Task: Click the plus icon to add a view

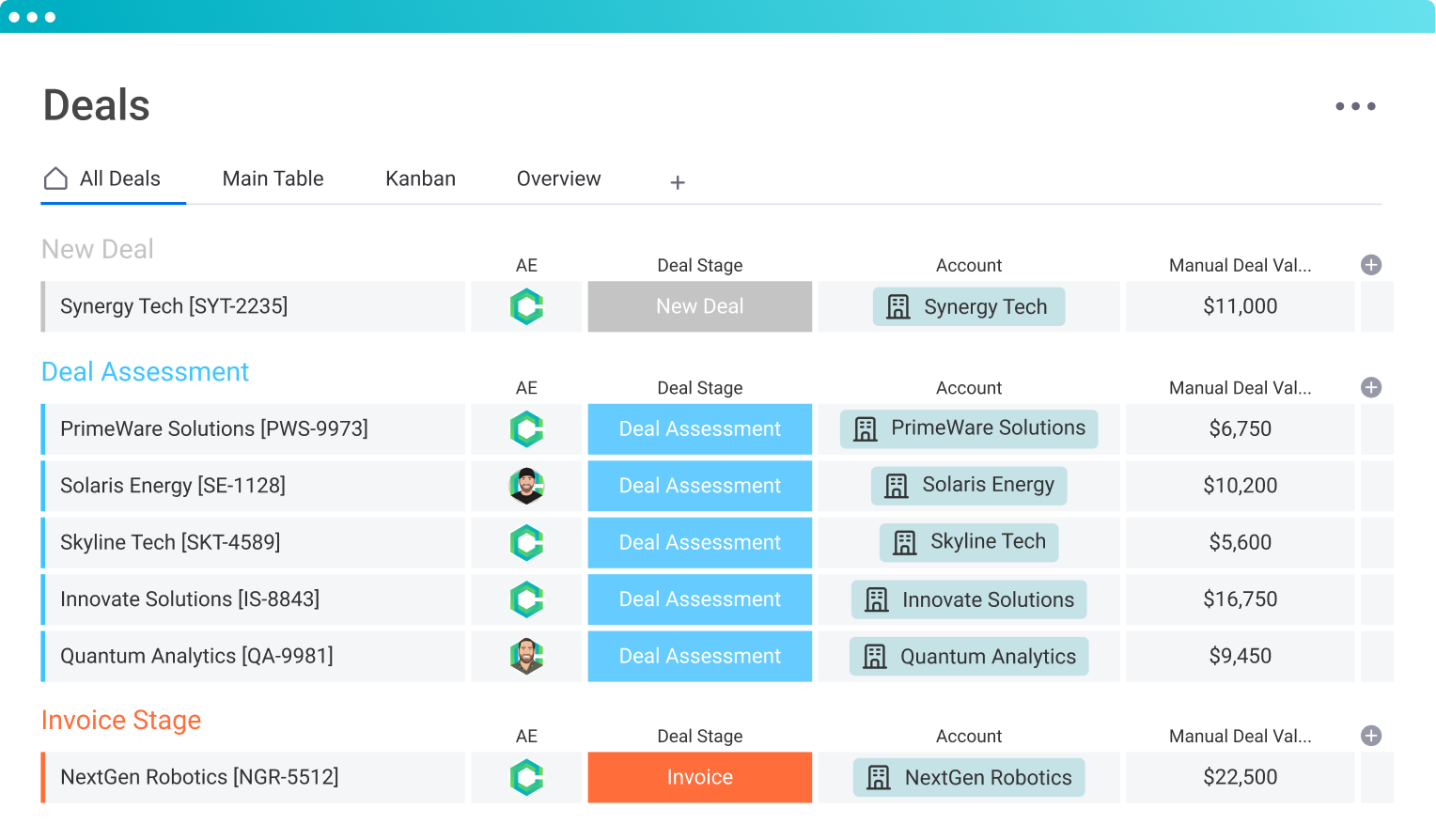Action: (x=678, y=182)
